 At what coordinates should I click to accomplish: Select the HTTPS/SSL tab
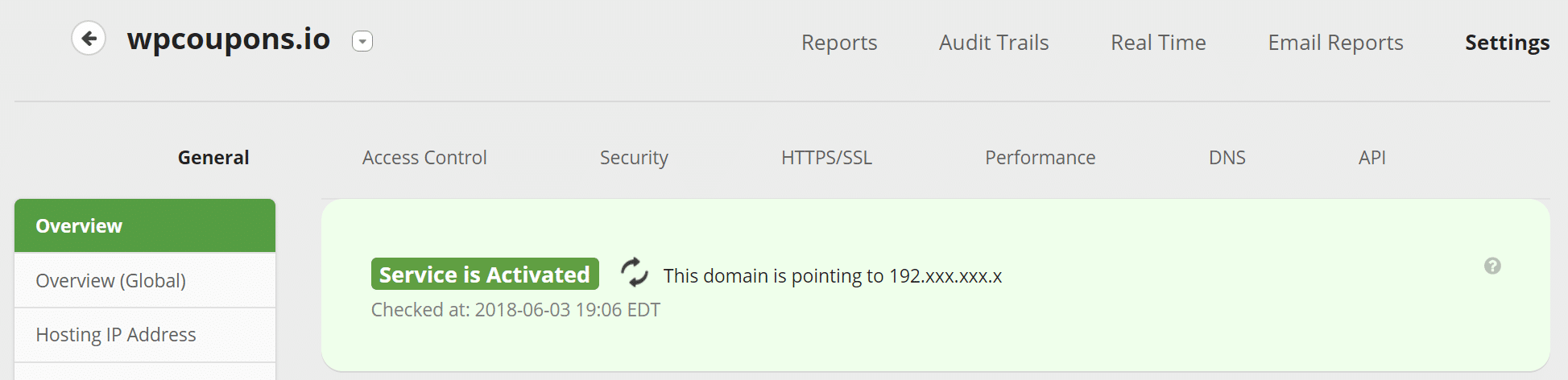coord(826,158)
